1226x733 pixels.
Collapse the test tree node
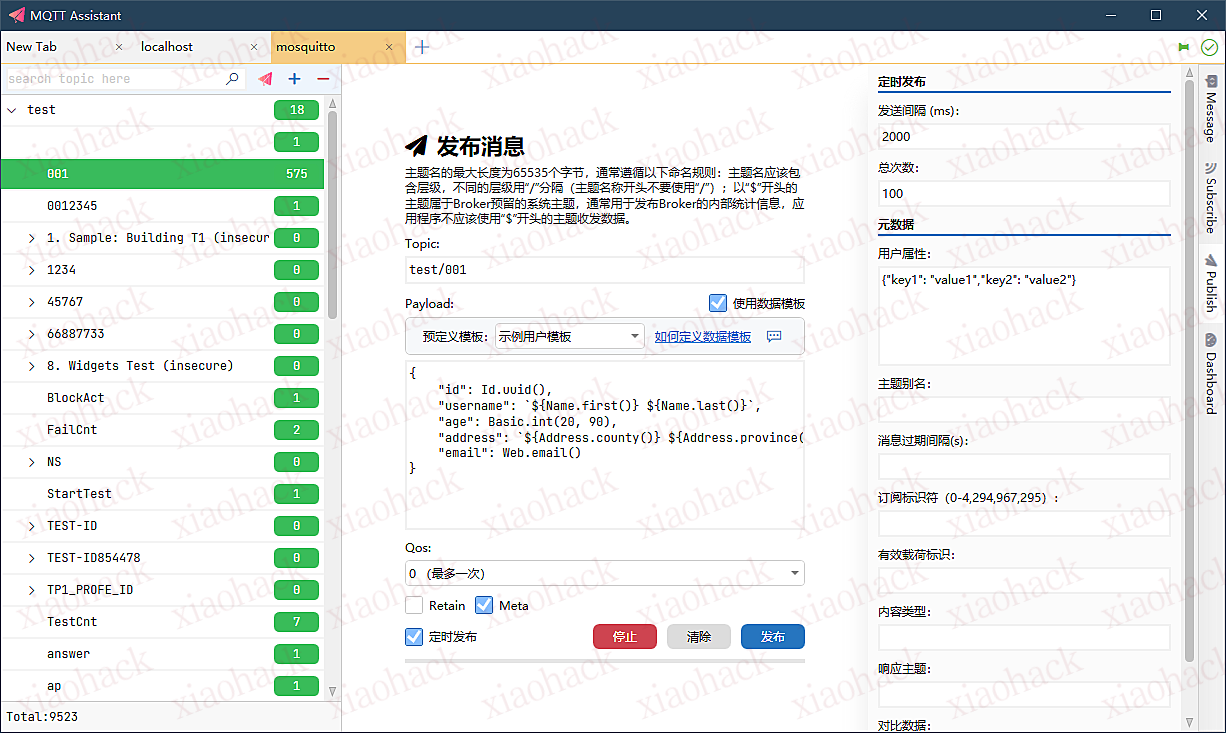tap(12, 110)
